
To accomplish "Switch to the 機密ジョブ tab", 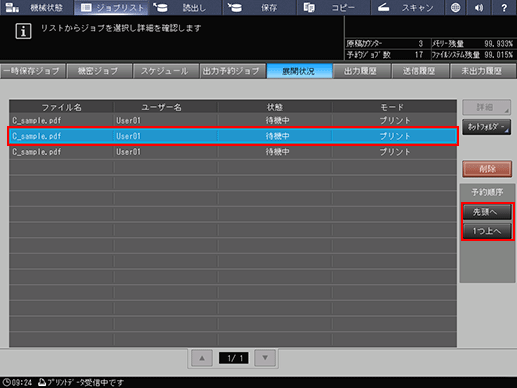I will click(x=99, y=71).
